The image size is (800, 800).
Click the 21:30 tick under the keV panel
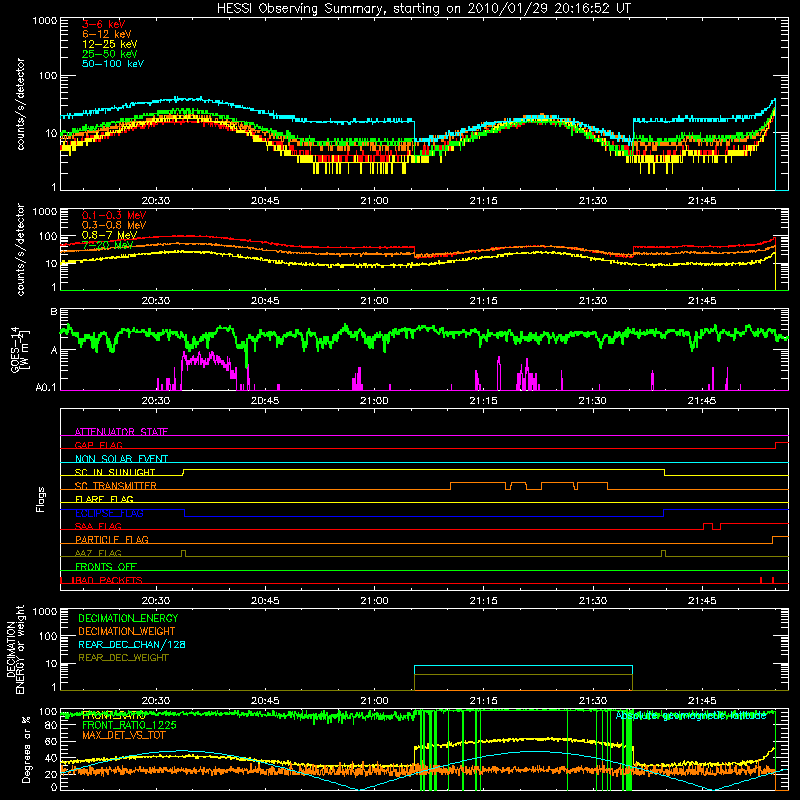[592, 201]
